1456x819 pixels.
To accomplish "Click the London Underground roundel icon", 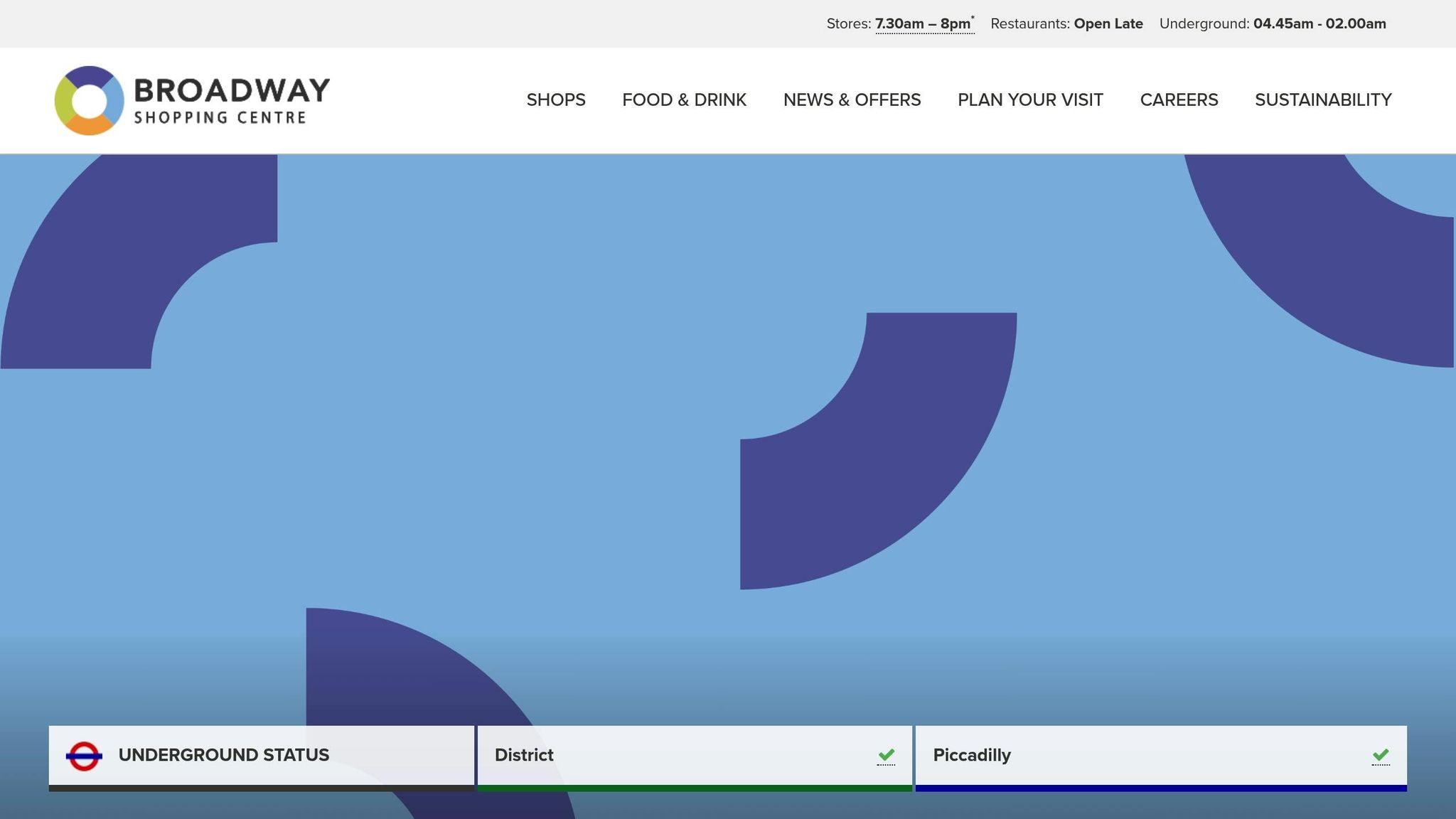I will click(x=84, y=756).
